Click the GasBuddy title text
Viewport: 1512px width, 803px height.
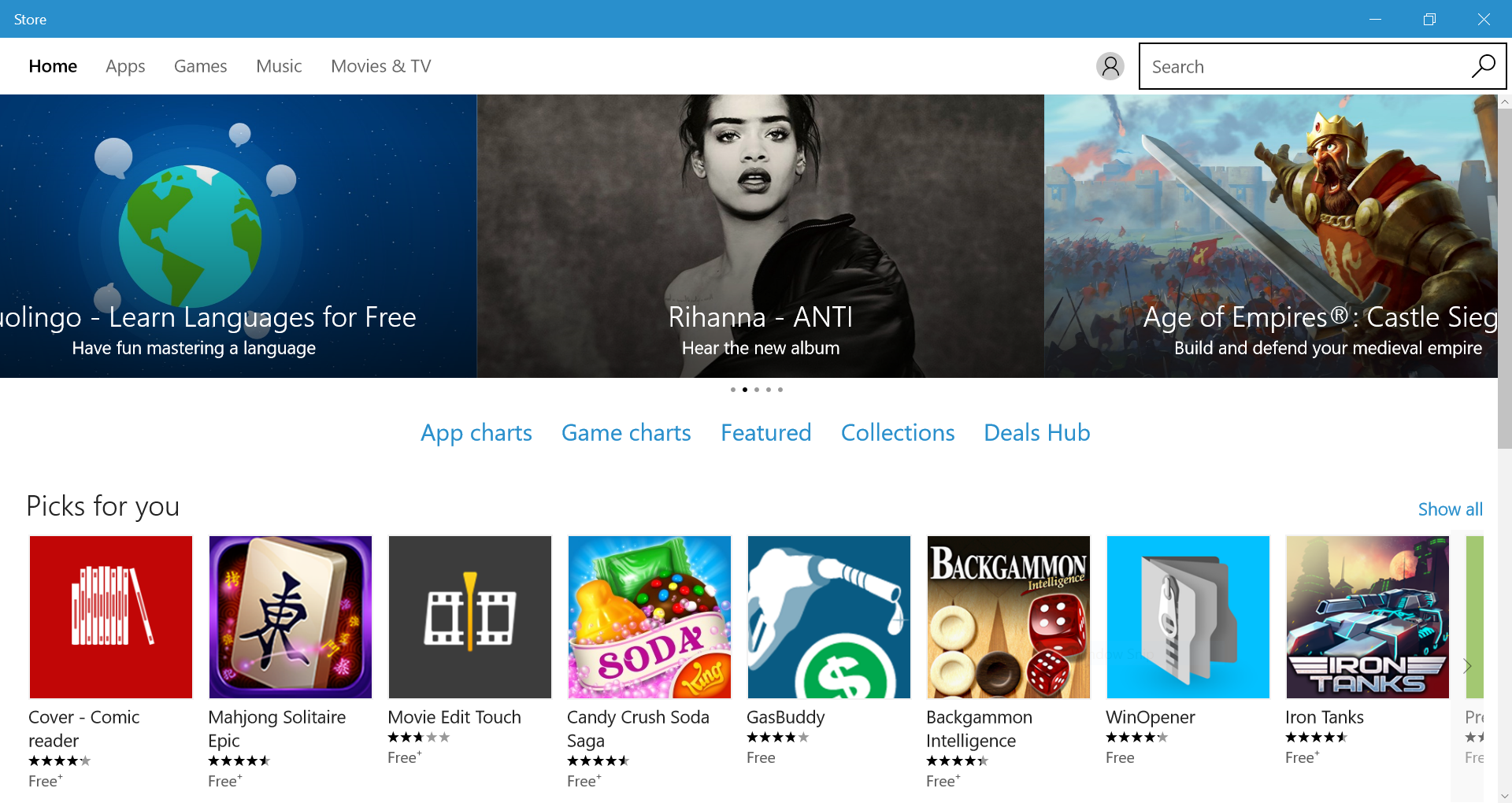pyautogui.click(x=786, y=718)
